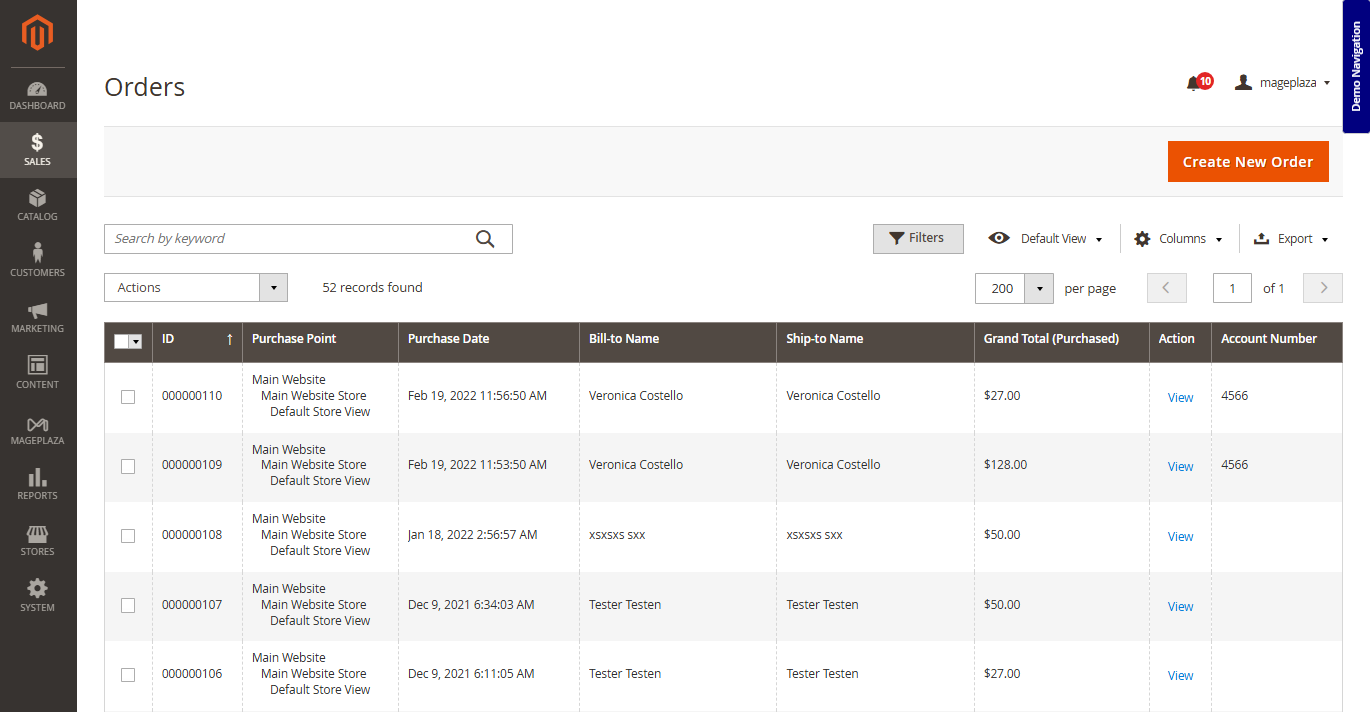Click Create New Order button
This screenshot has height=712, width=1370.
(x=1248, y=162)
